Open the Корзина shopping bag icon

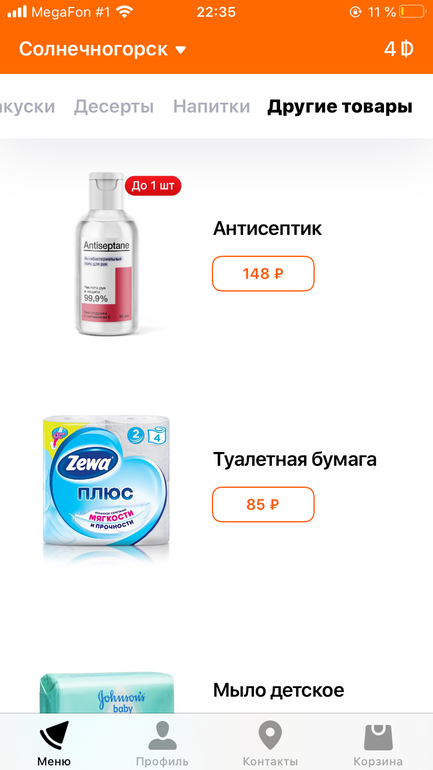pos(378,737)
